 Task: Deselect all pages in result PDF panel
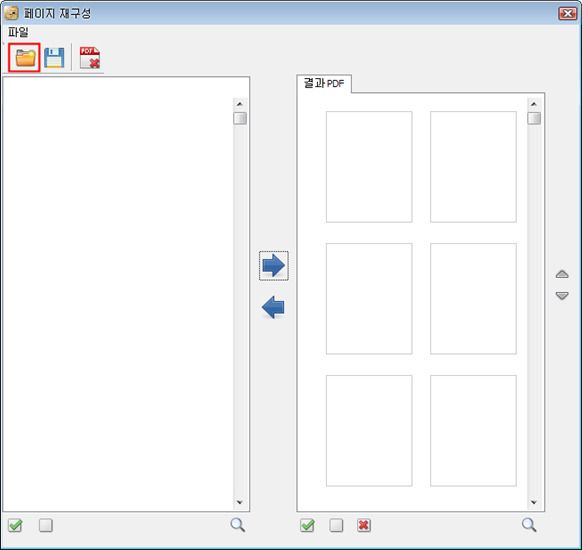(x=336, y=525)
